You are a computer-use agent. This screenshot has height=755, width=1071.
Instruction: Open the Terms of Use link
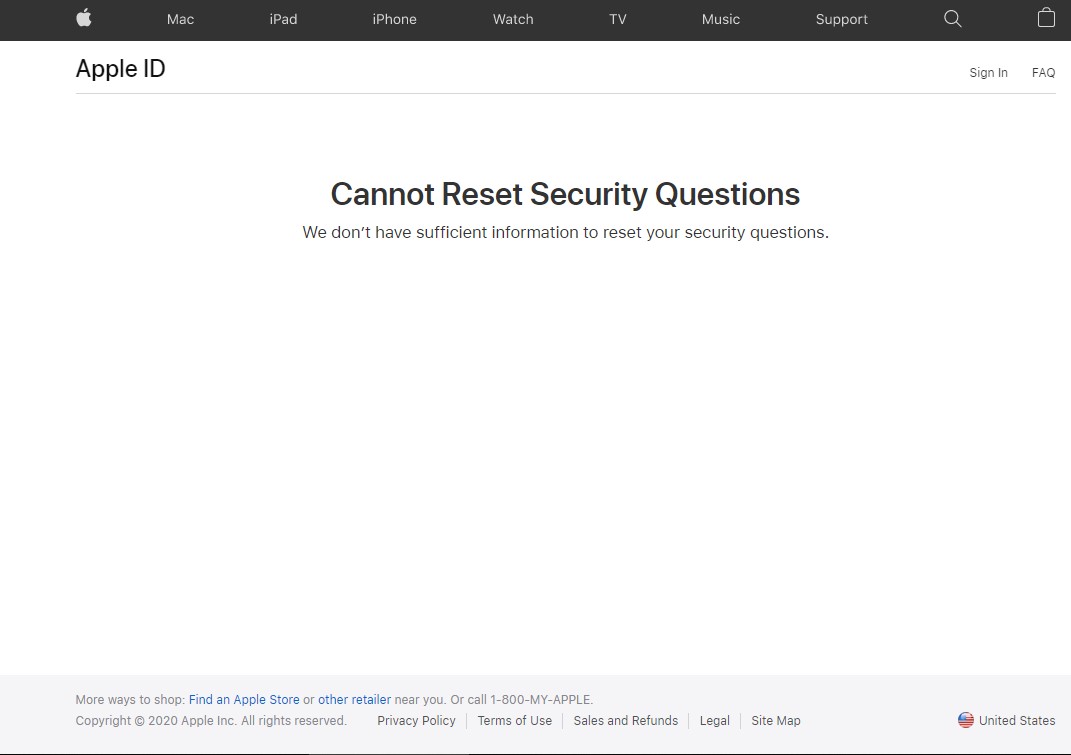(514, 720)
